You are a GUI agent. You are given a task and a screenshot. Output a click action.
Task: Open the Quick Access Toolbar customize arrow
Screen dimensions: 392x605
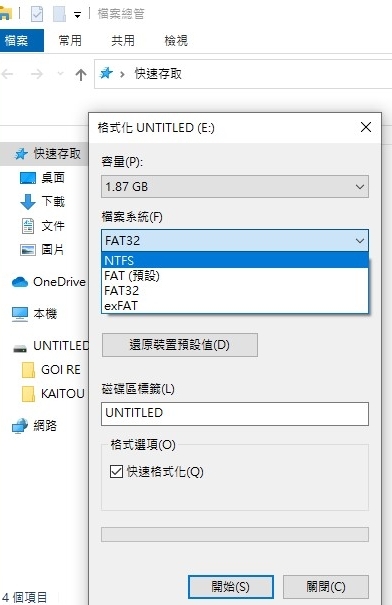[78, 15]
